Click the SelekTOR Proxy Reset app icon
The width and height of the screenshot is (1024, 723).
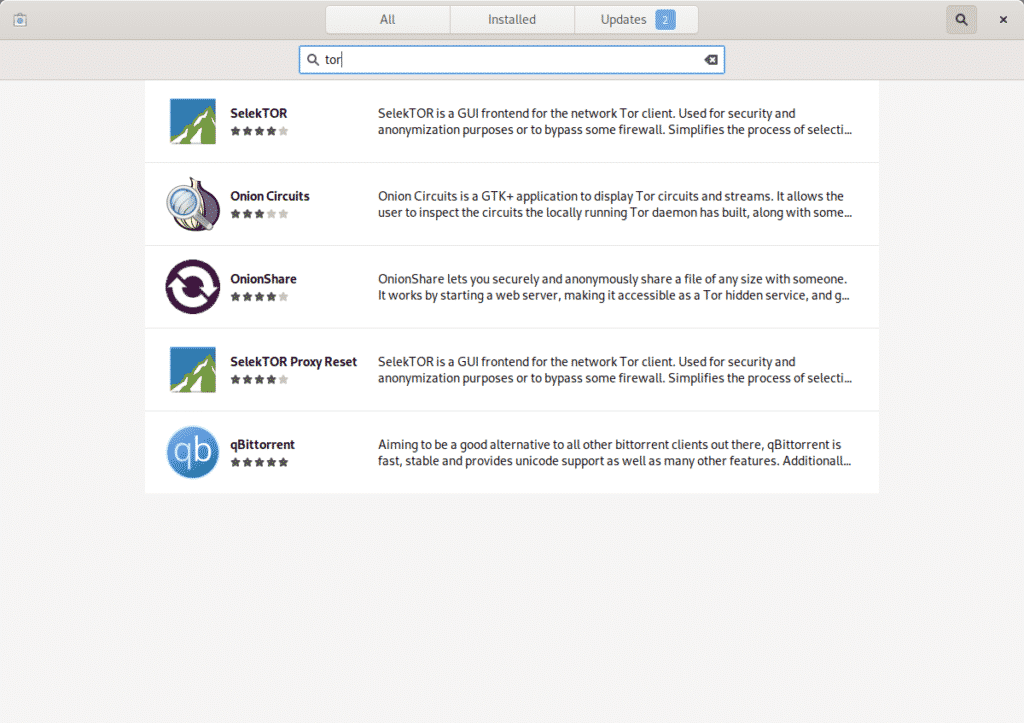(193, 370)
